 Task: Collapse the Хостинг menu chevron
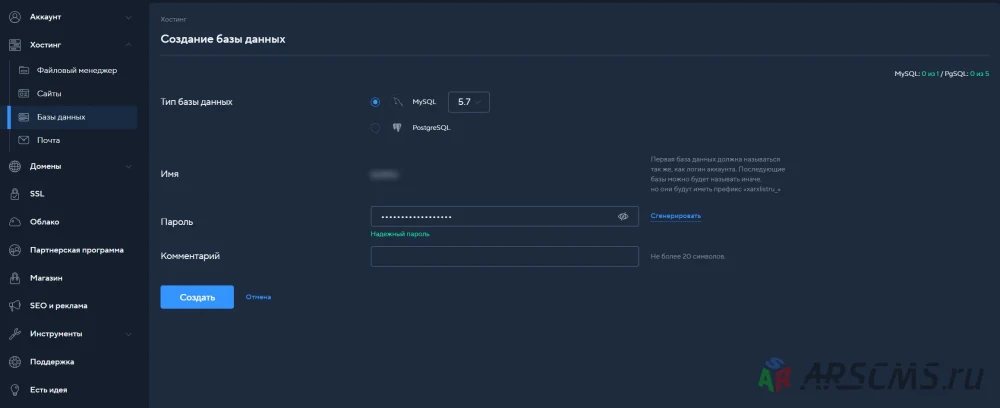128,45
